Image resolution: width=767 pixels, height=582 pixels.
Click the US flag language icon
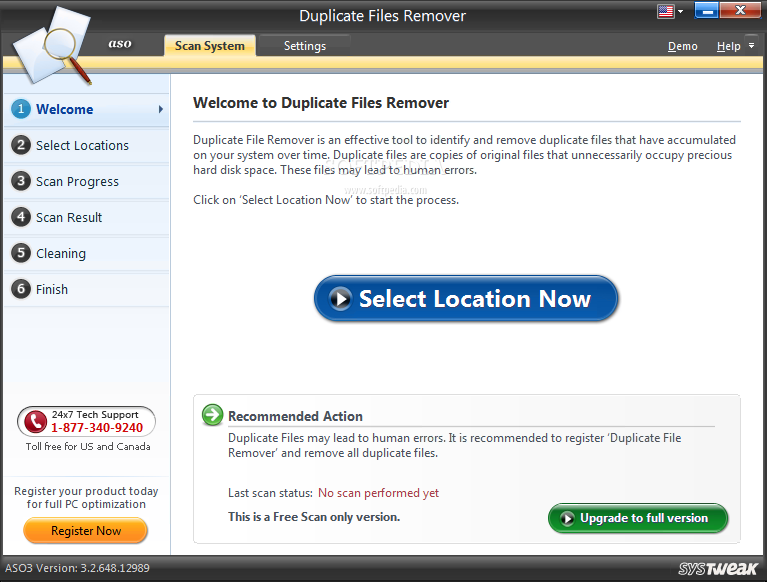665,11
